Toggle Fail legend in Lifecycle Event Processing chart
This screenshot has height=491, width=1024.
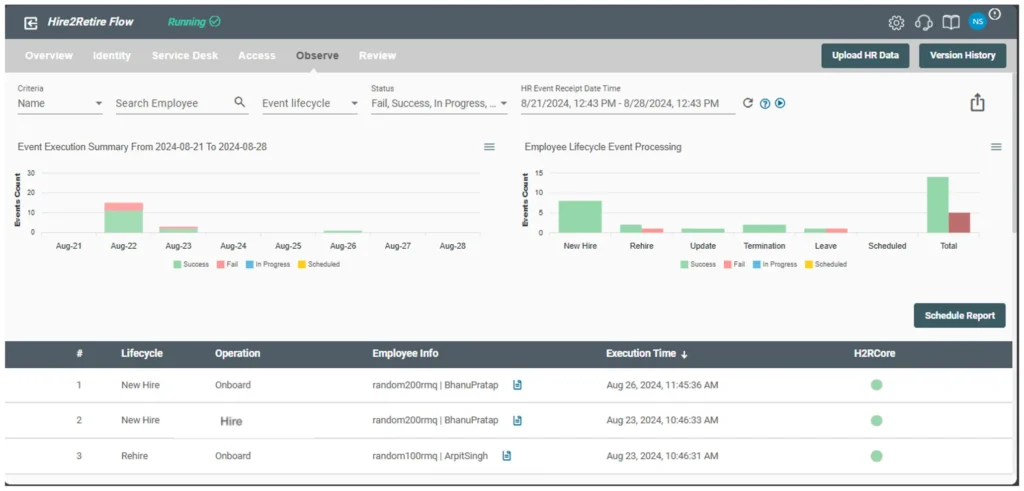coord(735,264)
